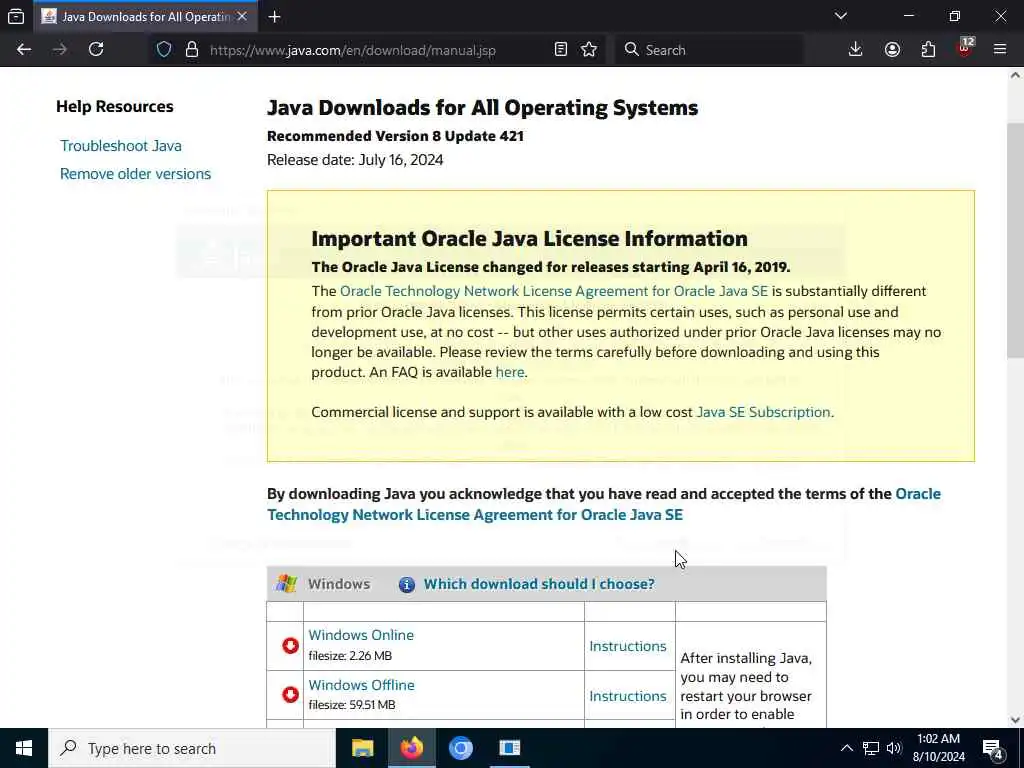Open the clock showing 1:02 AM
The height and width of the screenshot is (768, 1024).
click(938, 748)
